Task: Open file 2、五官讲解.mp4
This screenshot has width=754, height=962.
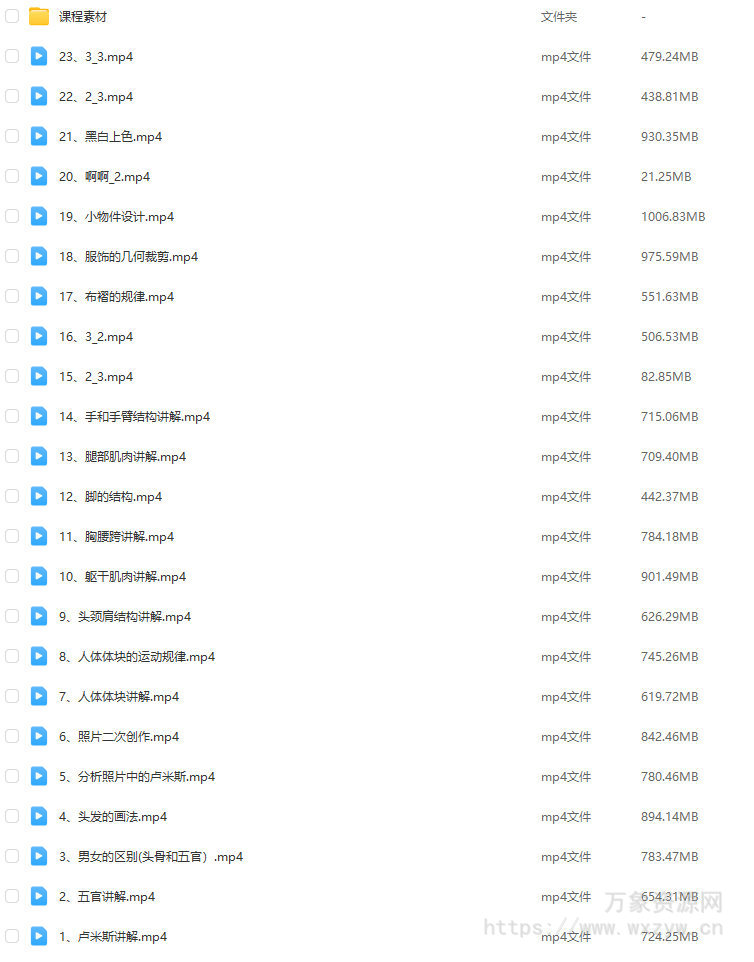Action: tap(107, 896)
